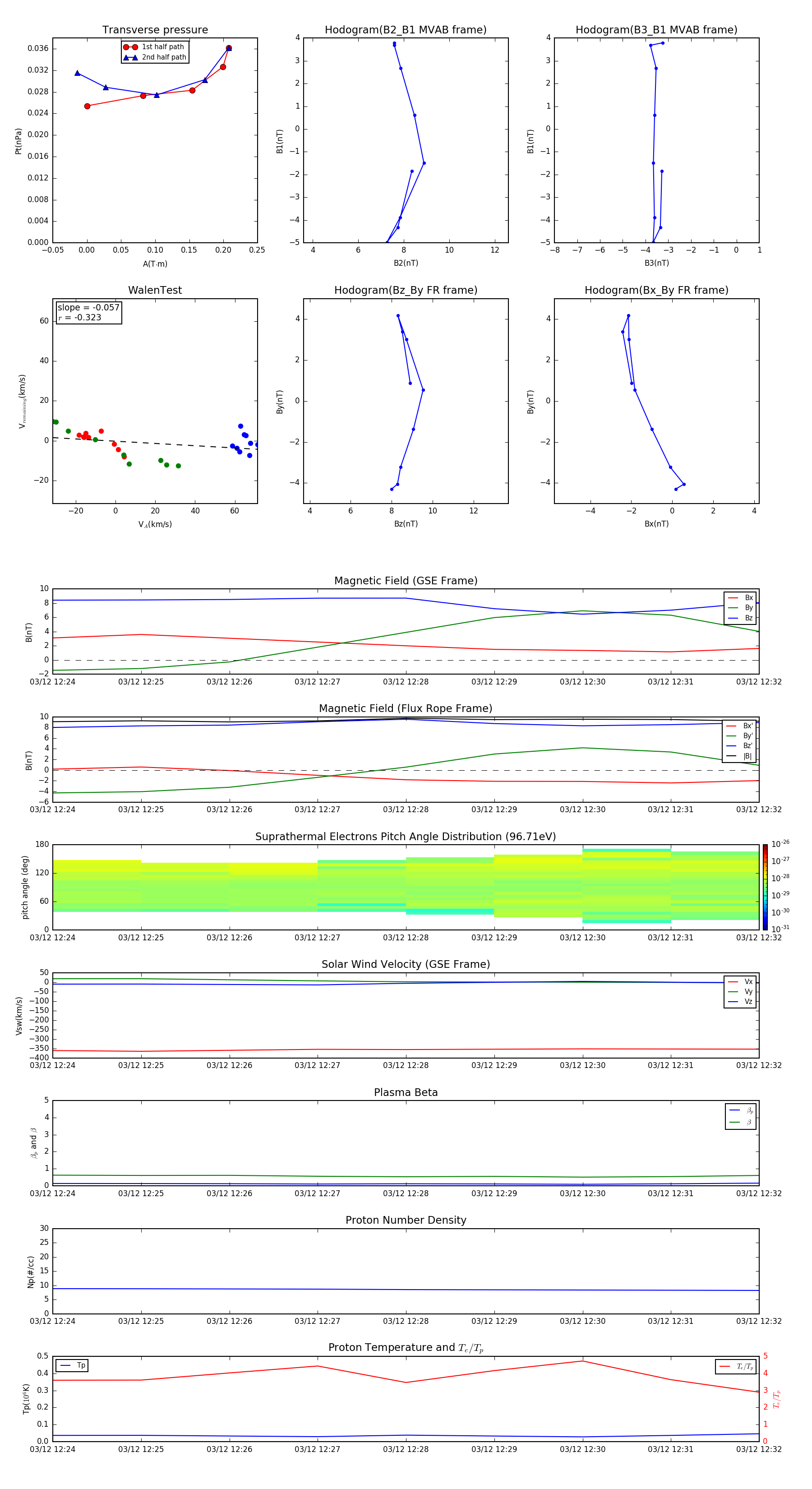Click the 'Hodogram(Bz_By FR frame)' title
Viewport: 812px width, 1489px height.
pyautogui.click(x=406, y=290)
